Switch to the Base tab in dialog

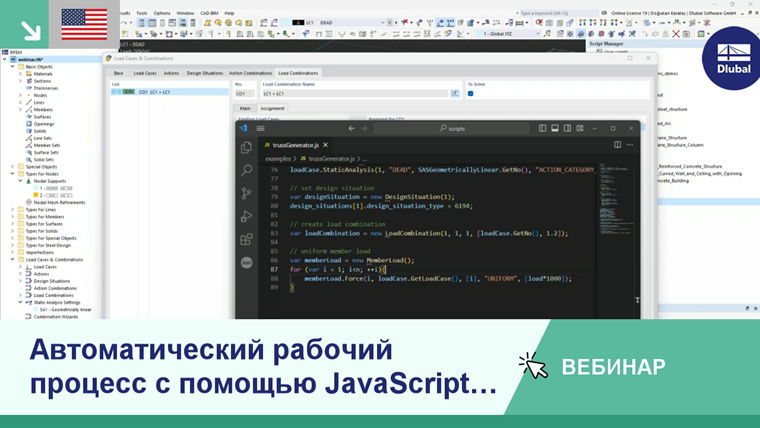118,73
